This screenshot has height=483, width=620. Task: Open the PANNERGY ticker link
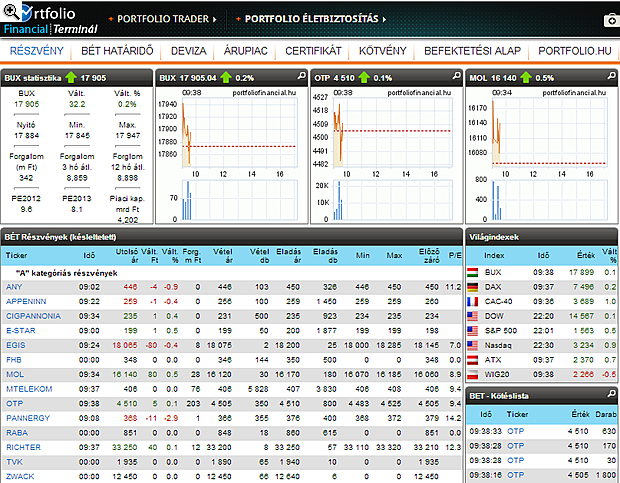pyautogui.click(x=28, y=418)
